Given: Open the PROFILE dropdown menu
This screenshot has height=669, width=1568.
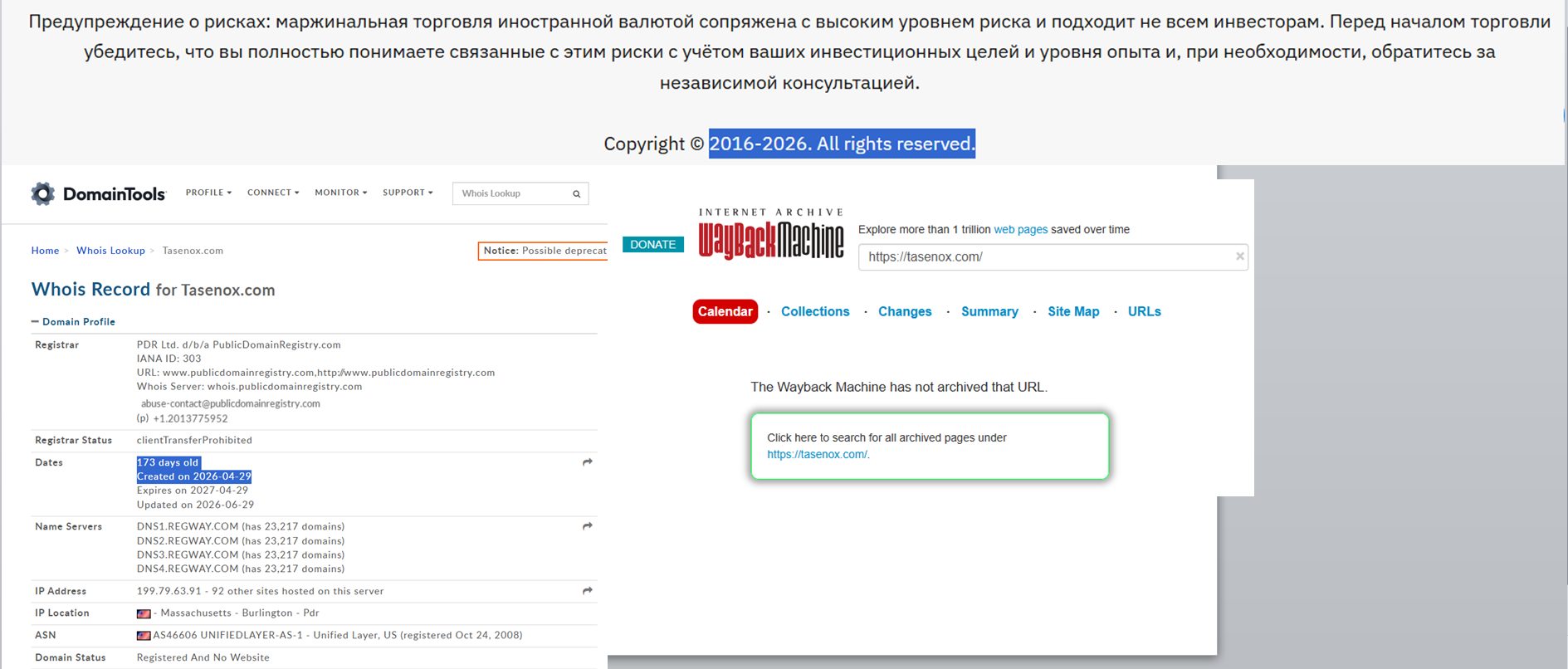Looking at the screenshot, I should (x=208, y=193).
